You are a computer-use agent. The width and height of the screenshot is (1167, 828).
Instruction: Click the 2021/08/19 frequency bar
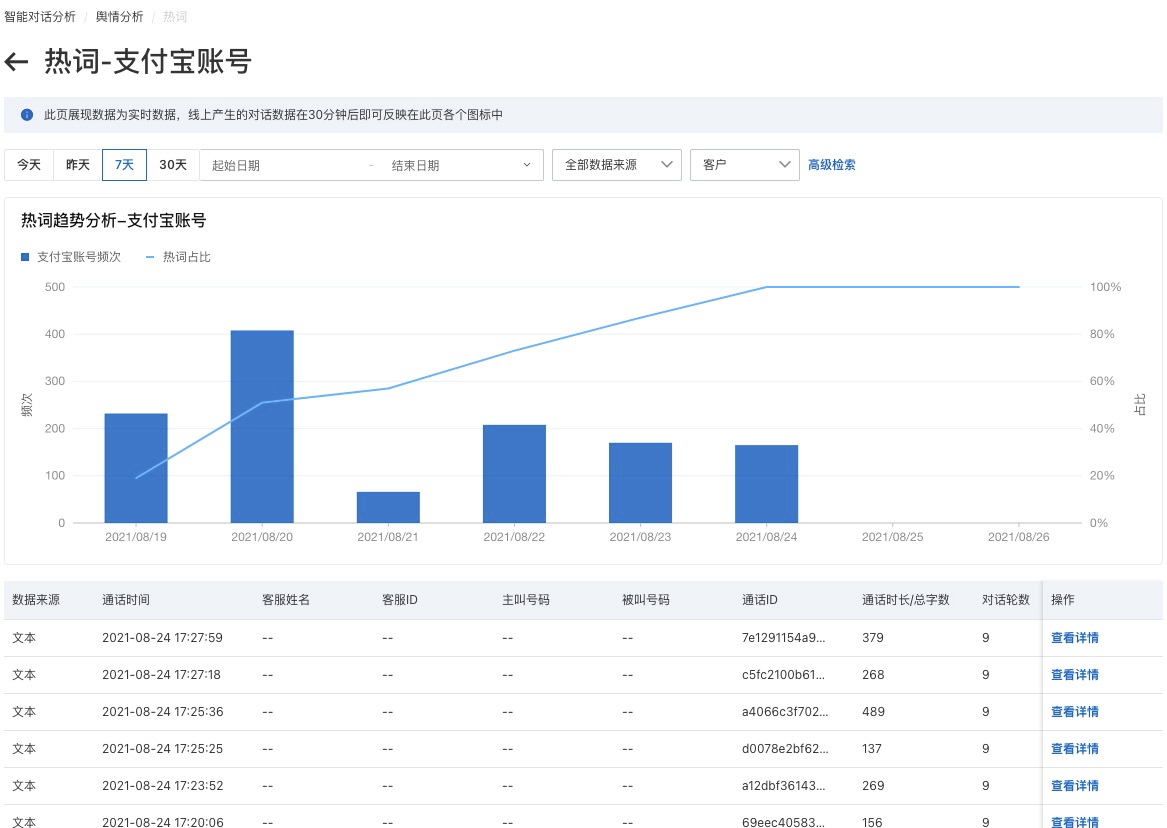pyautogui.click(x=136, y=468)
